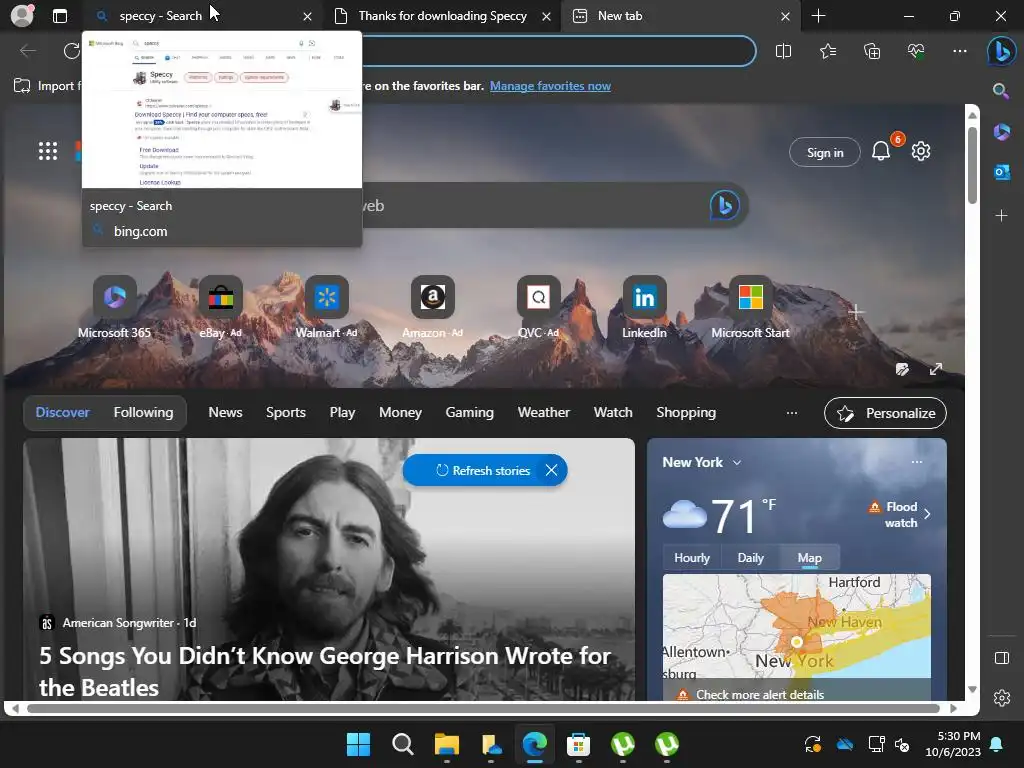The height and width of the screenshot is (768, 1024).
Task: Click the weather alert map thumbnail
Action: click(x=796, y=625)
